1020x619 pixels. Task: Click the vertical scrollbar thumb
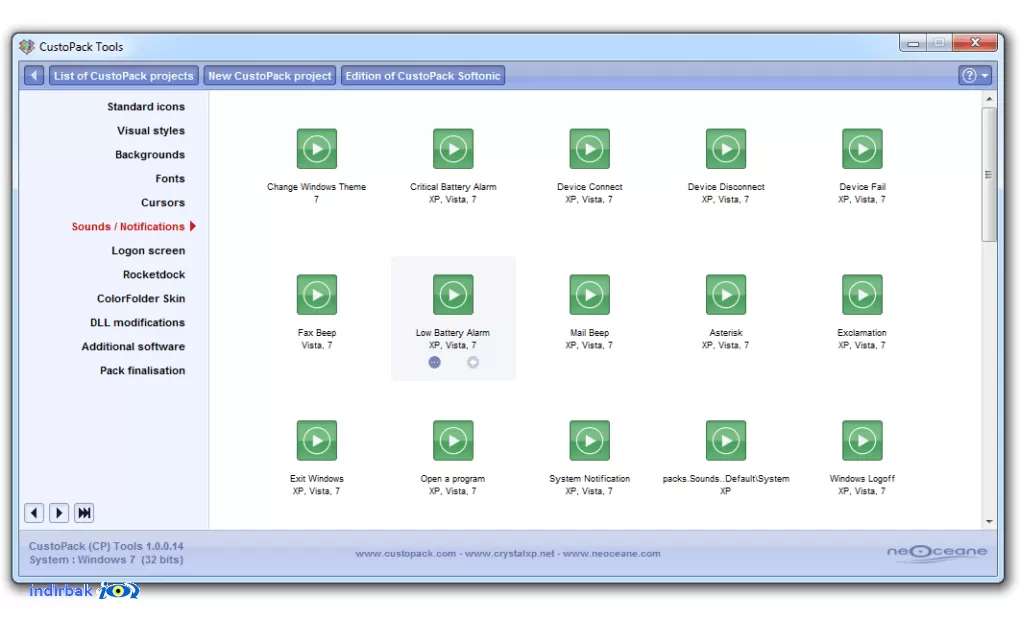989,174
